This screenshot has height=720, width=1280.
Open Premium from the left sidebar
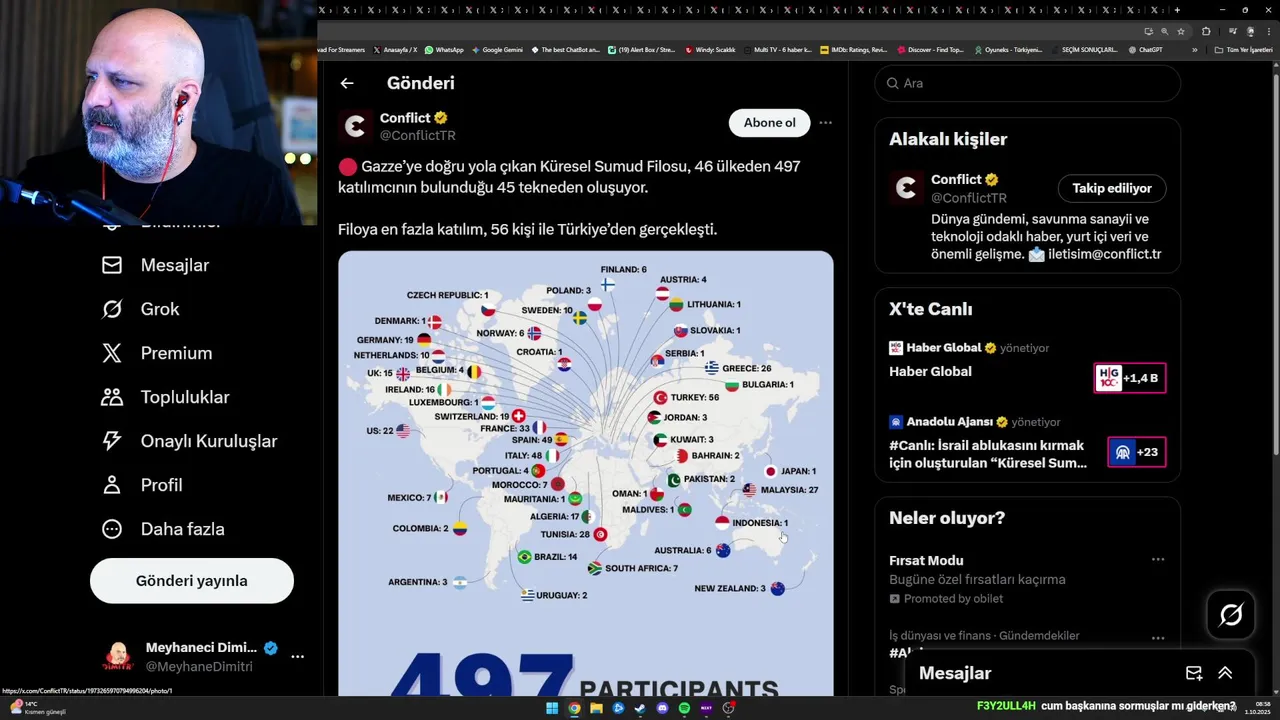156,353
